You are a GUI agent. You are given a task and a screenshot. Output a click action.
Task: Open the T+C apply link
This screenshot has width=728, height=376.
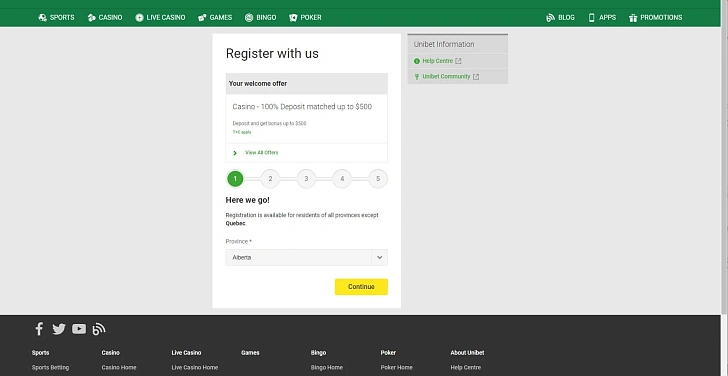(x=242, y=132)
